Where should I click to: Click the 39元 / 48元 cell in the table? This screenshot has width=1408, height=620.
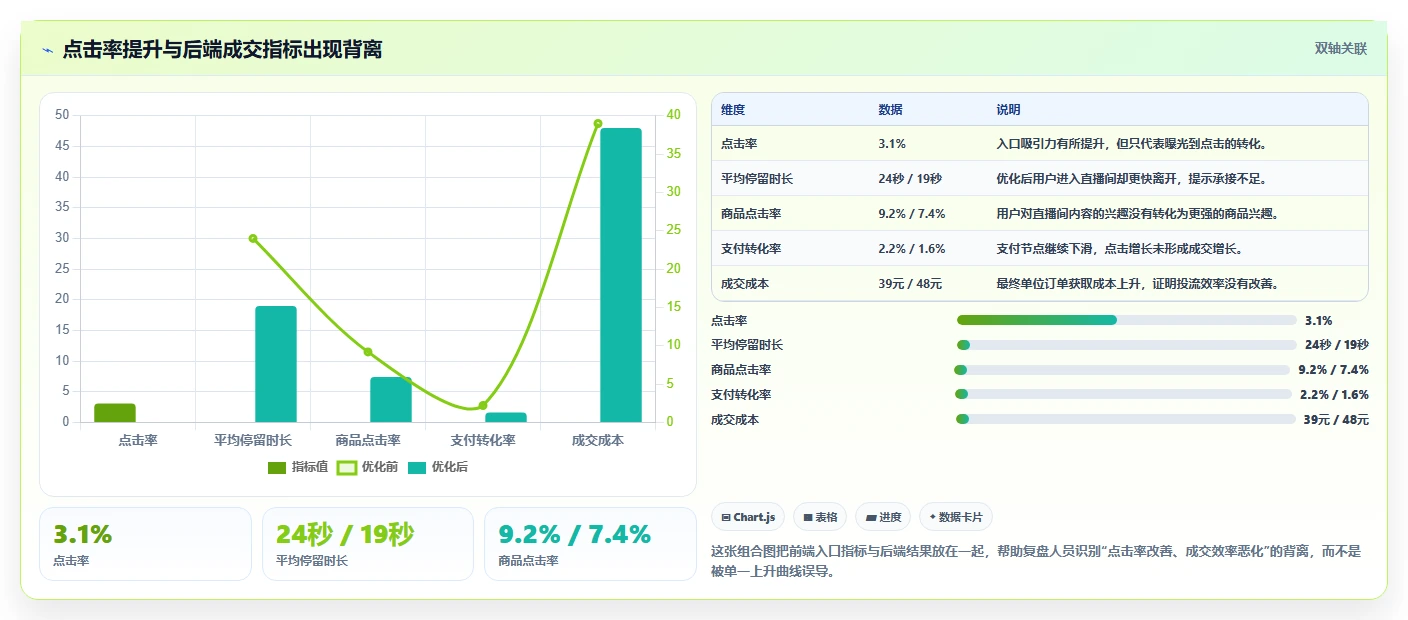point(910,284)
